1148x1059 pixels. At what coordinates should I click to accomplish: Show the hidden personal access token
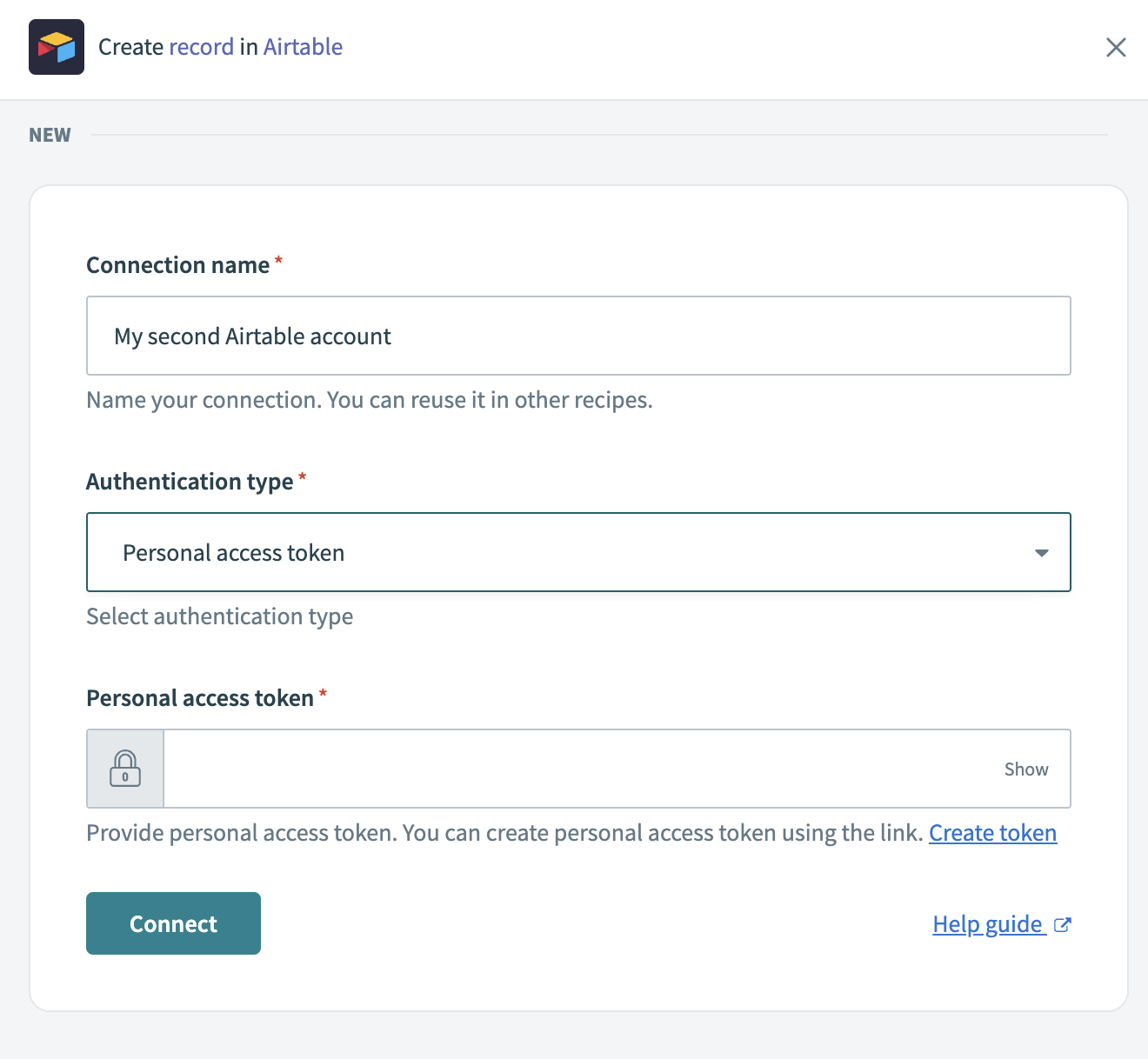(x=1025, y=769)
